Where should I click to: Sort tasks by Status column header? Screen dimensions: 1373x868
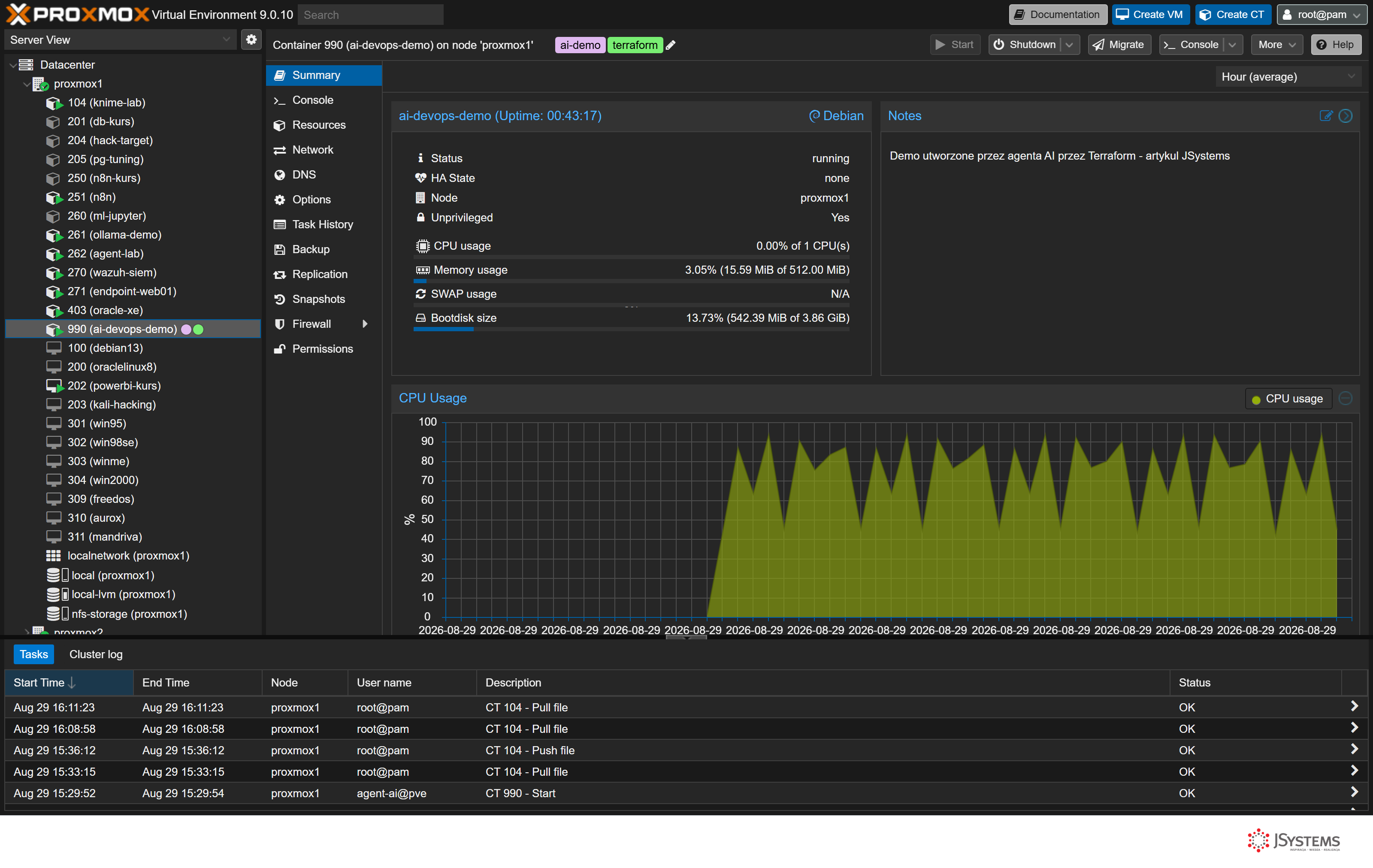[1255, 683]
